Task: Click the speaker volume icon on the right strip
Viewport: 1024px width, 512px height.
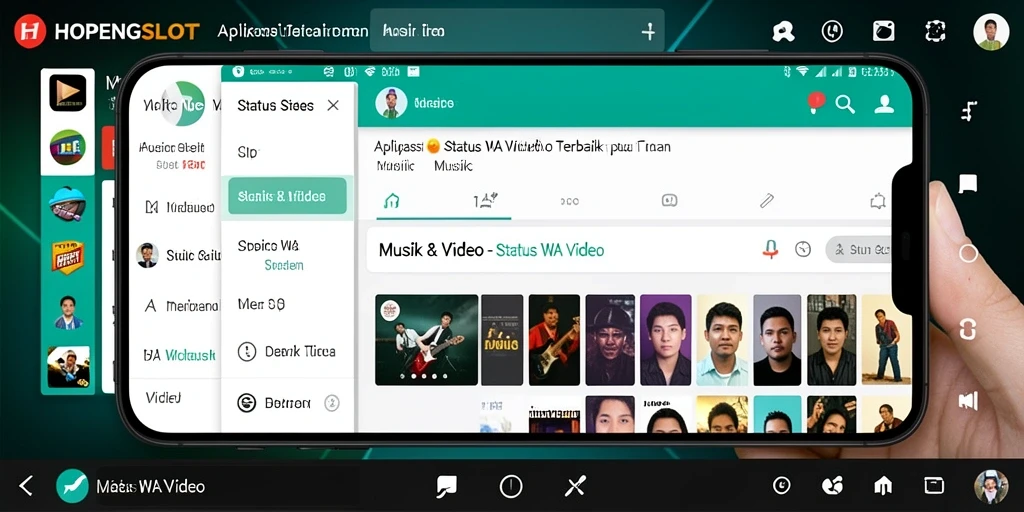Action: click(x=968, y=400)
